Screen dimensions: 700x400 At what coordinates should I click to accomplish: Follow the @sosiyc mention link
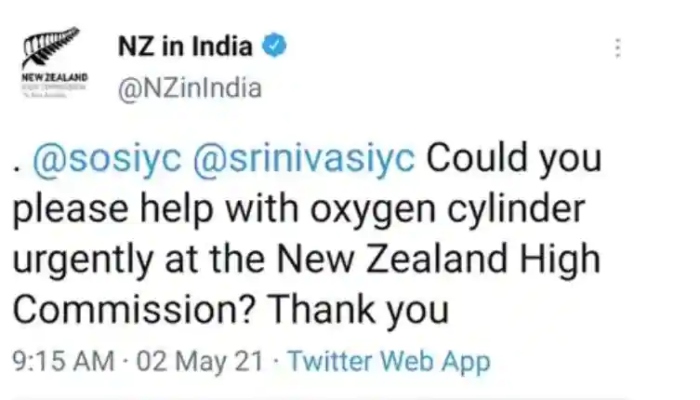[x=107, y=158]
